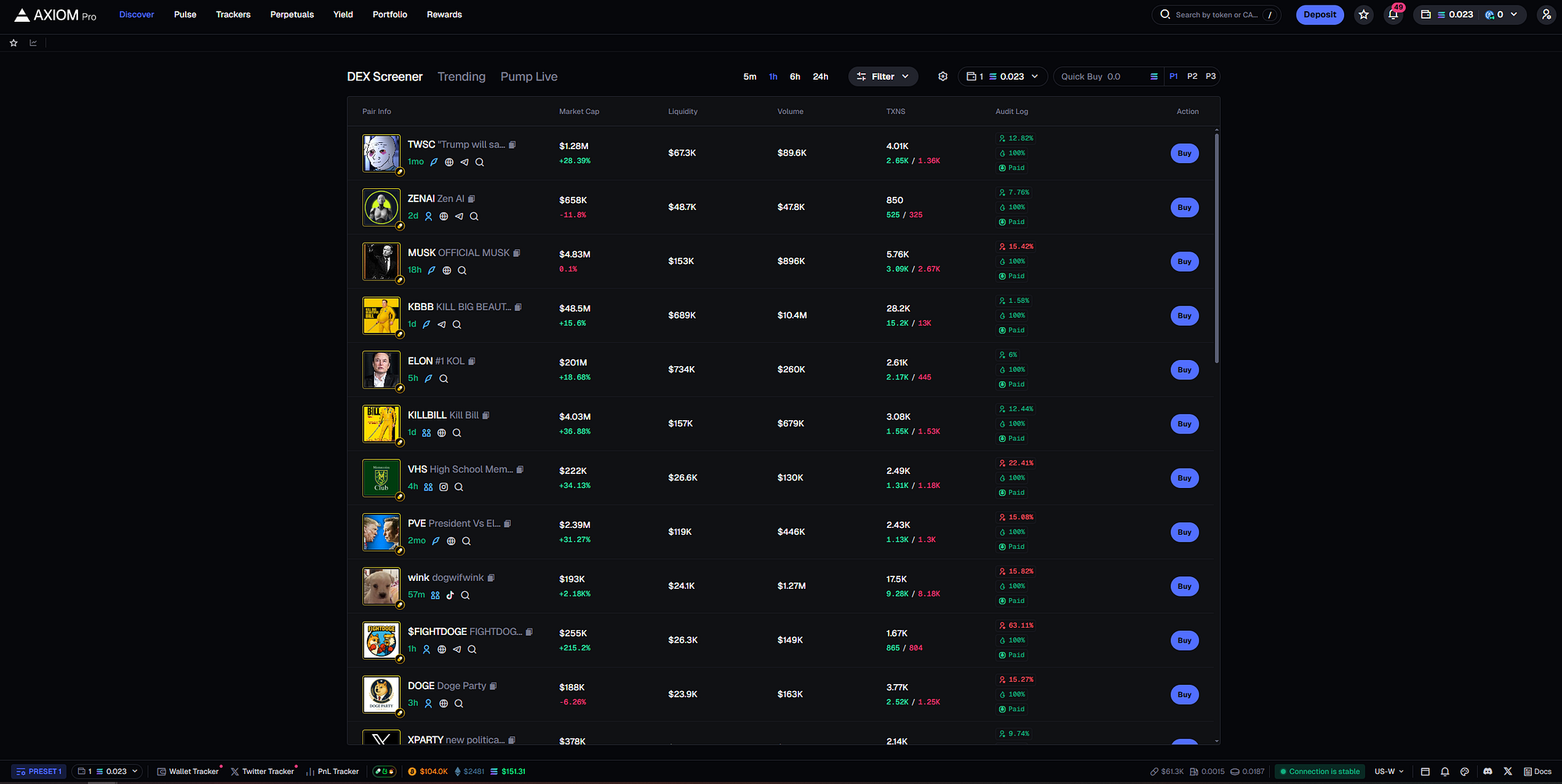Open the KBBB token thumbnail
This screenshot has width=1562, height=784.
coord(381,315)
